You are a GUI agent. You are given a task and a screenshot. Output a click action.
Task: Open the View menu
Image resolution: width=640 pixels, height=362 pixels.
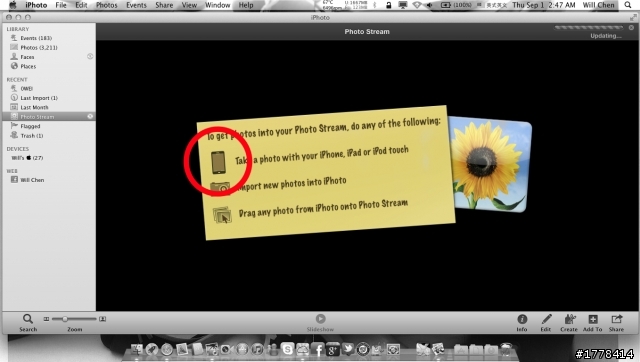(189, 5)
